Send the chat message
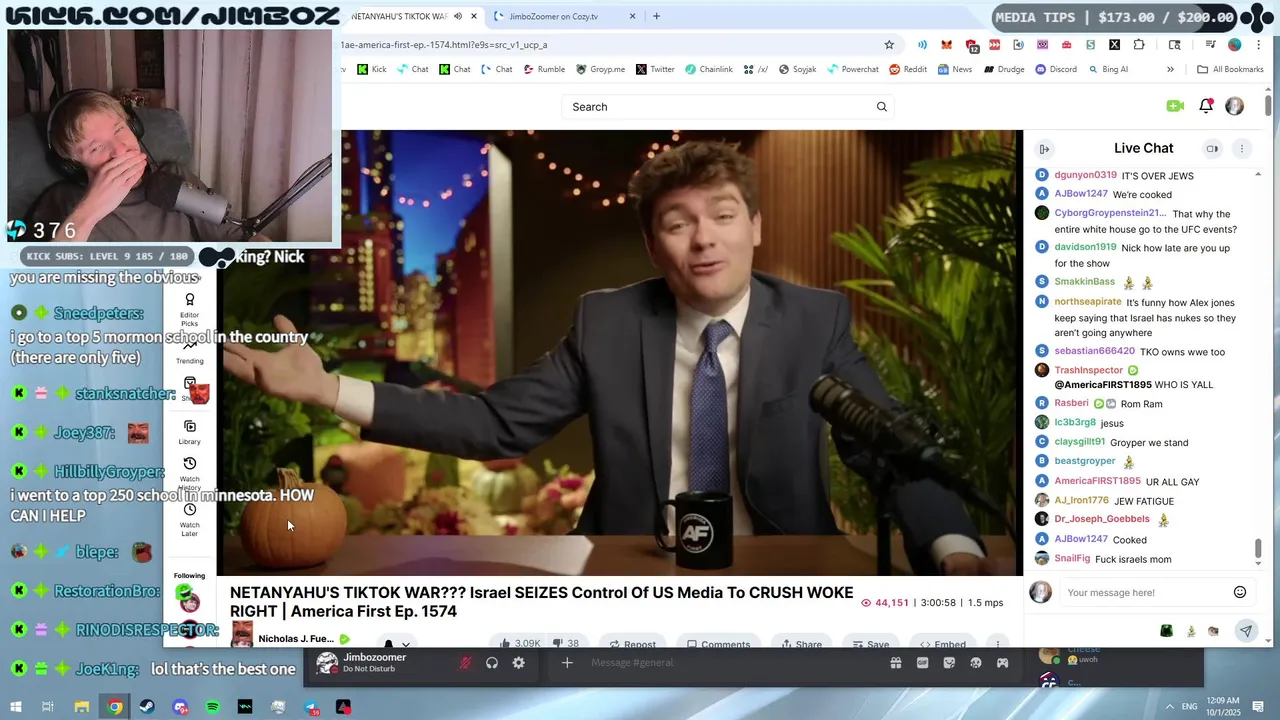Viewport: 1280px width, 720px height. pos(1245,631)
